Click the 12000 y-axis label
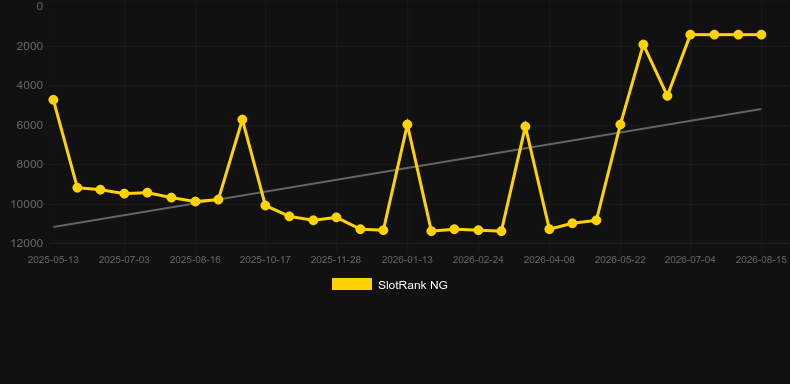The image size is (790, 384). pos(27,243)
